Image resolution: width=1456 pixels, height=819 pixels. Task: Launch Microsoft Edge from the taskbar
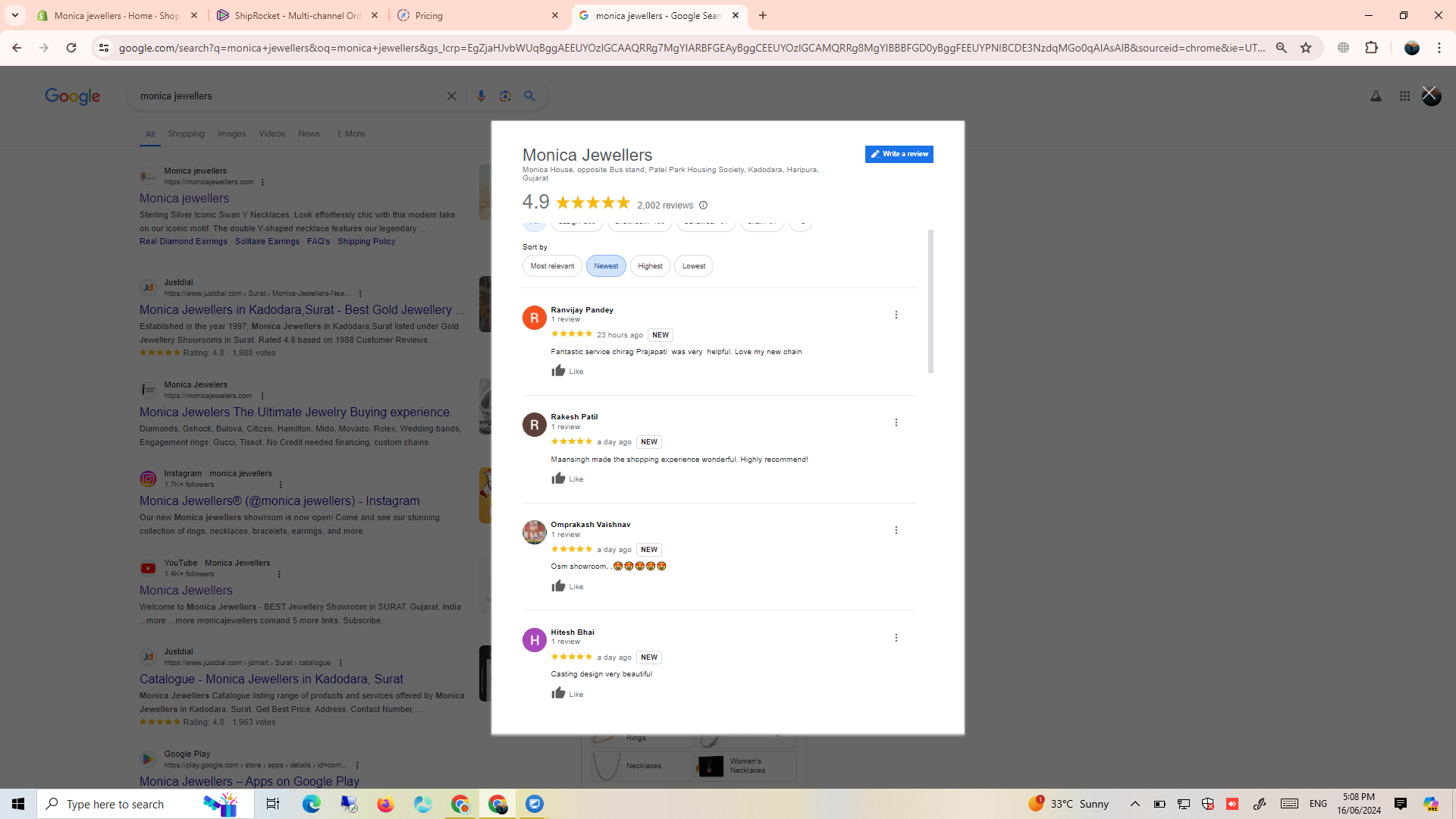coord(311,804)
